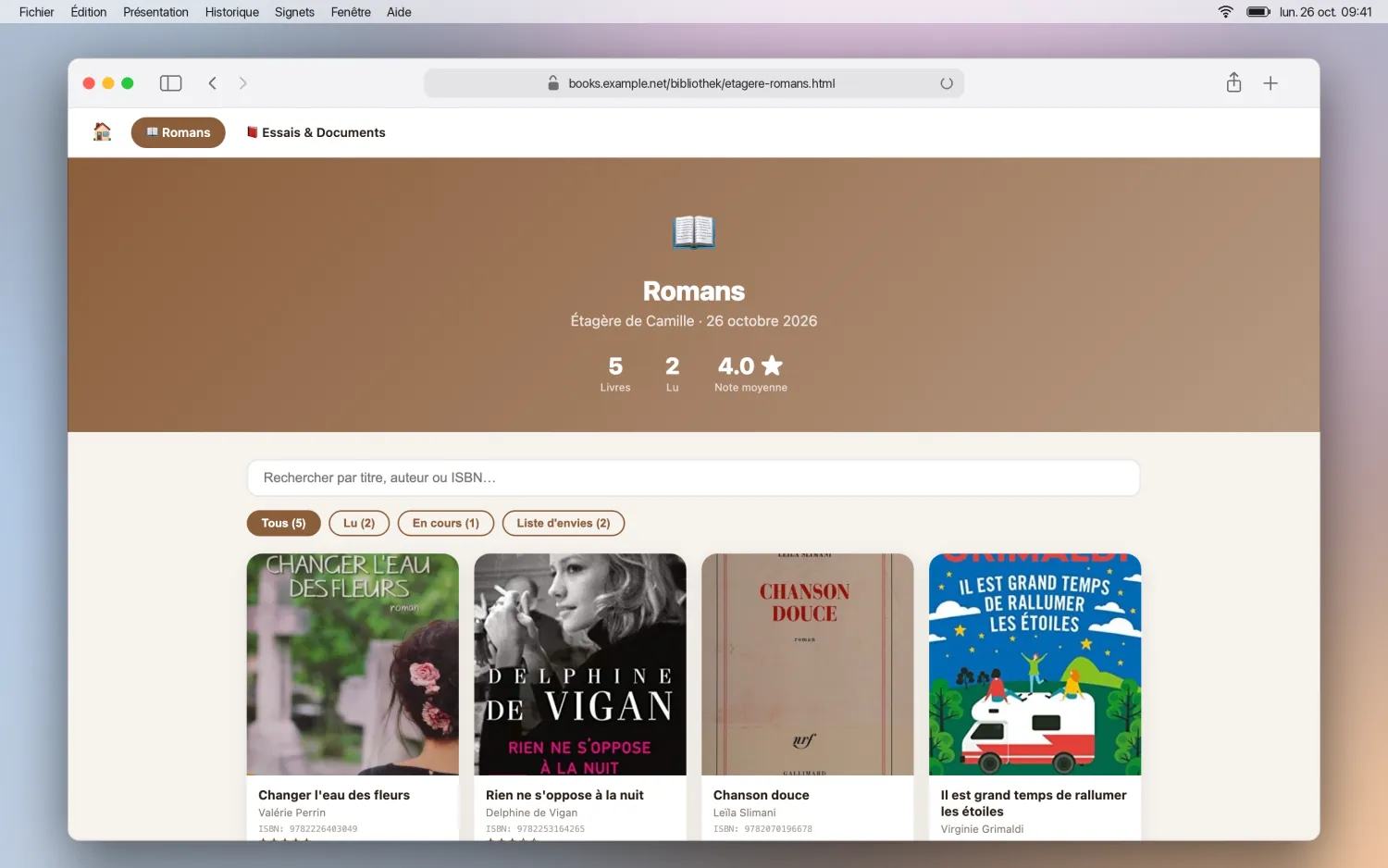Click the date and time in the menu bar
Image resolution: width=1388 pixels, height=868 pixels.
1325,12
